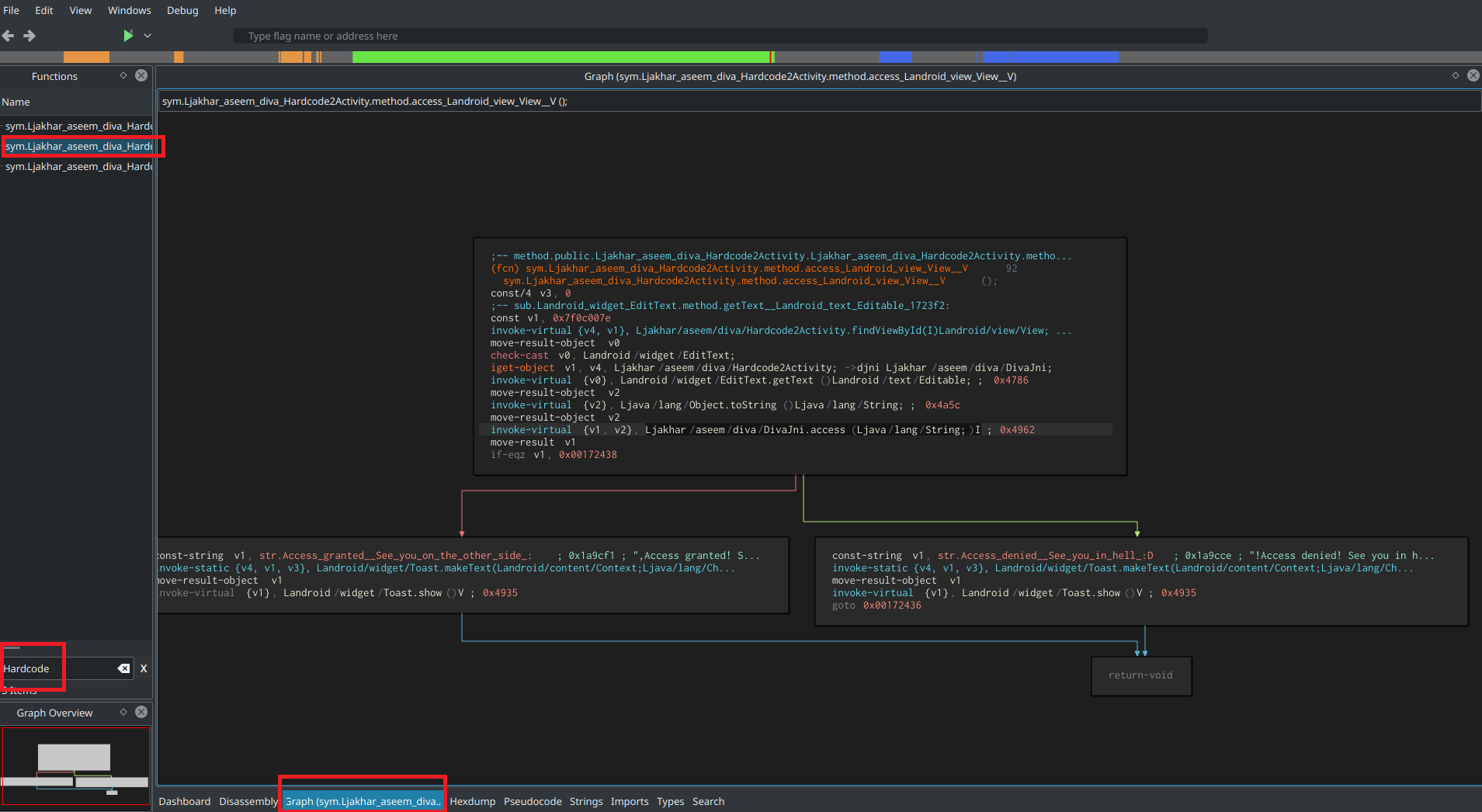Close the Graph view using its X icon
Image resolution: width=1482 pixels, height=812 pixels.
(1473, 75)
